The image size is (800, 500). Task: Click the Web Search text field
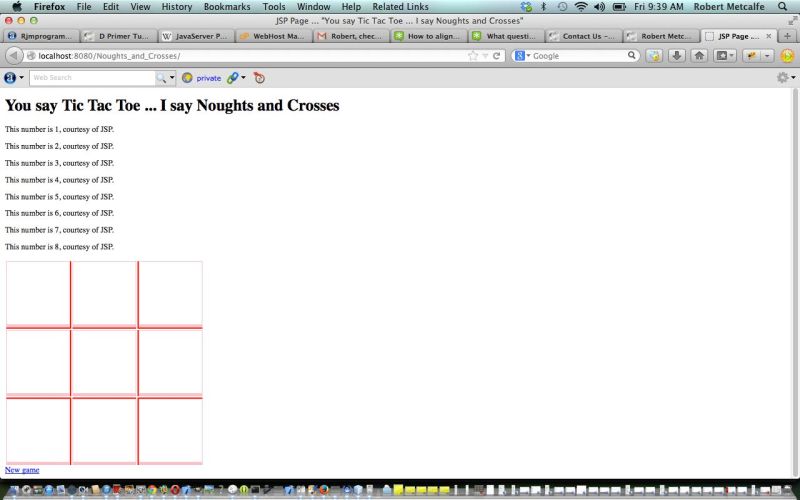pyautogui.click(x=92, y=78)
